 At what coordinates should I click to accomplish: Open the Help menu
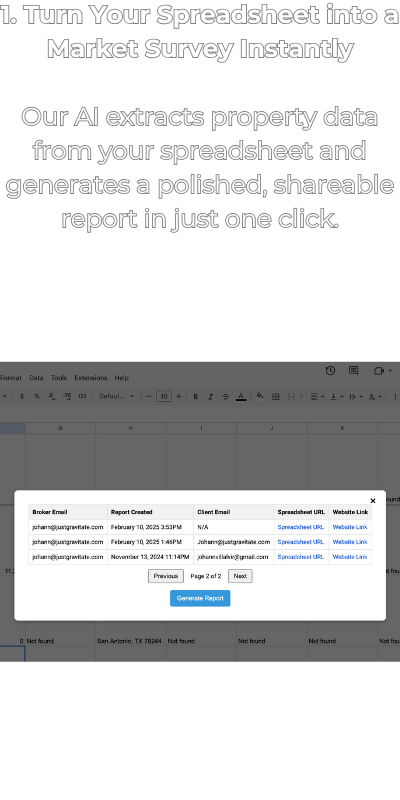pyautogui.click(x=121, y=378)
